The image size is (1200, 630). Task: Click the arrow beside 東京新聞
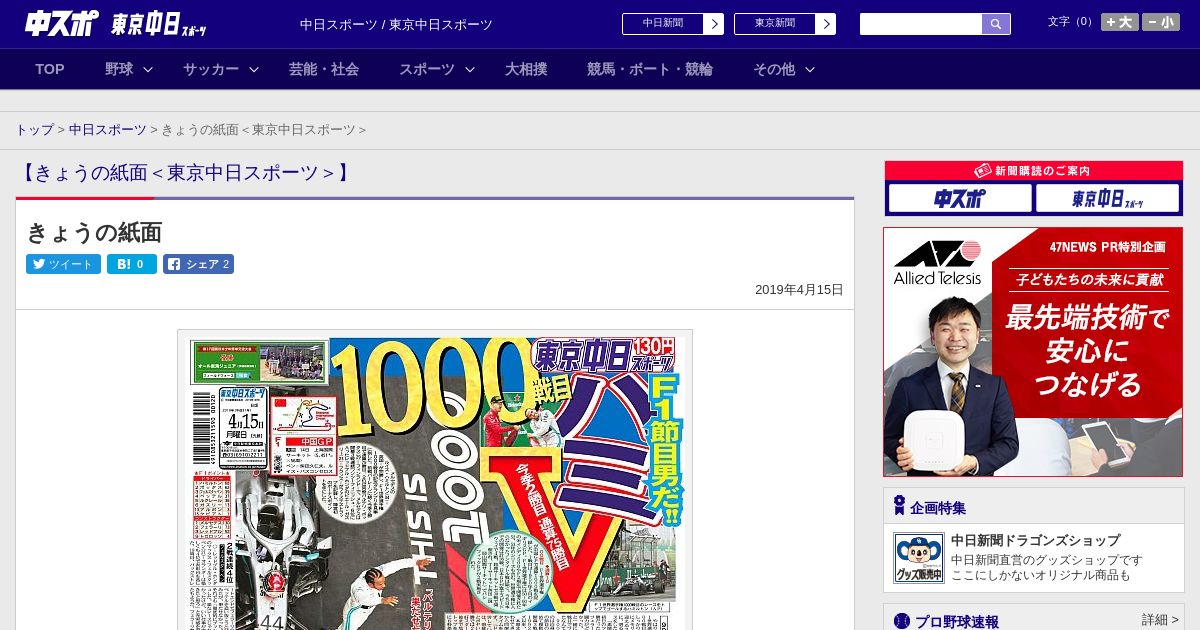pyautogui.click(x=826, y=24)
